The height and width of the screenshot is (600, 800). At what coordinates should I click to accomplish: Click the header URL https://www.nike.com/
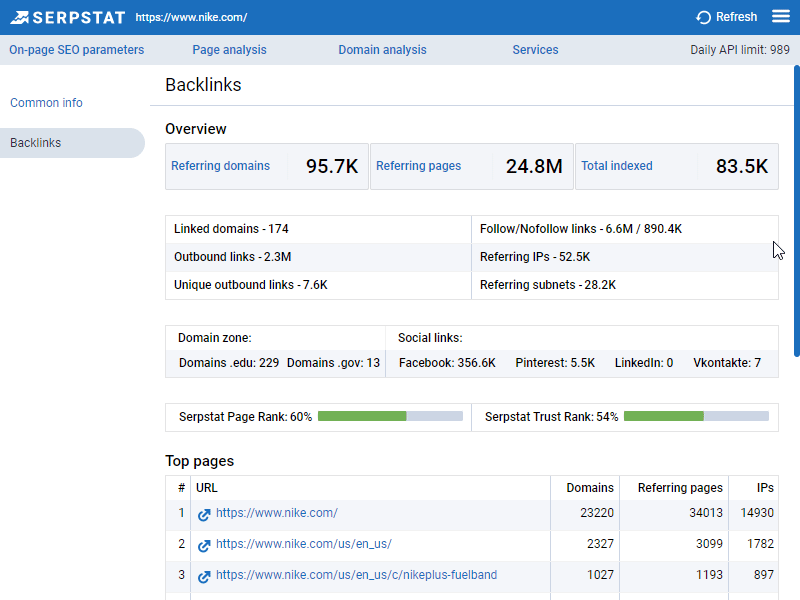(x=191, y=17)
